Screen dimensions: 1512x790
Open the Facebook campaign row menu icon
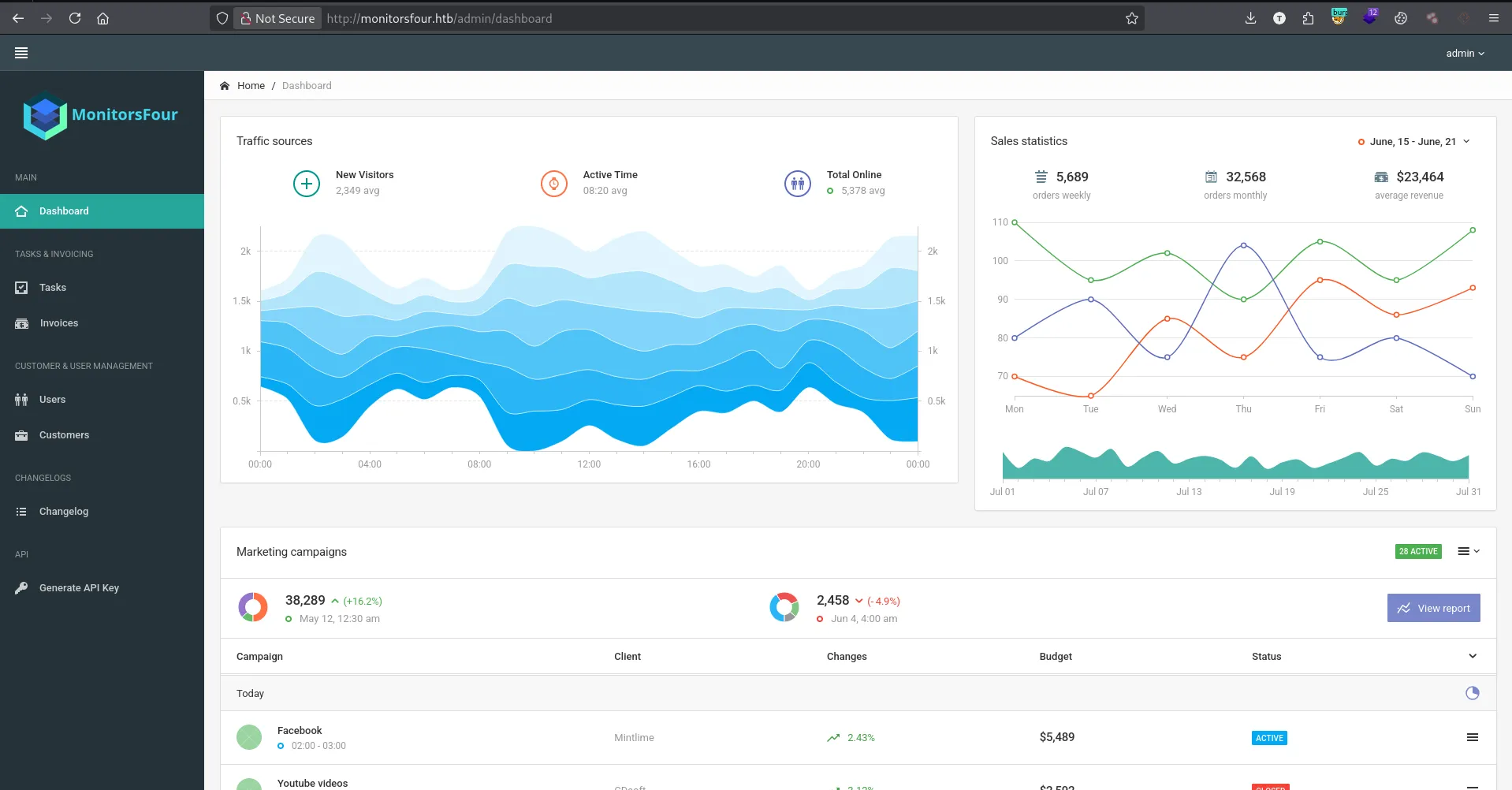pos(1472,737)
